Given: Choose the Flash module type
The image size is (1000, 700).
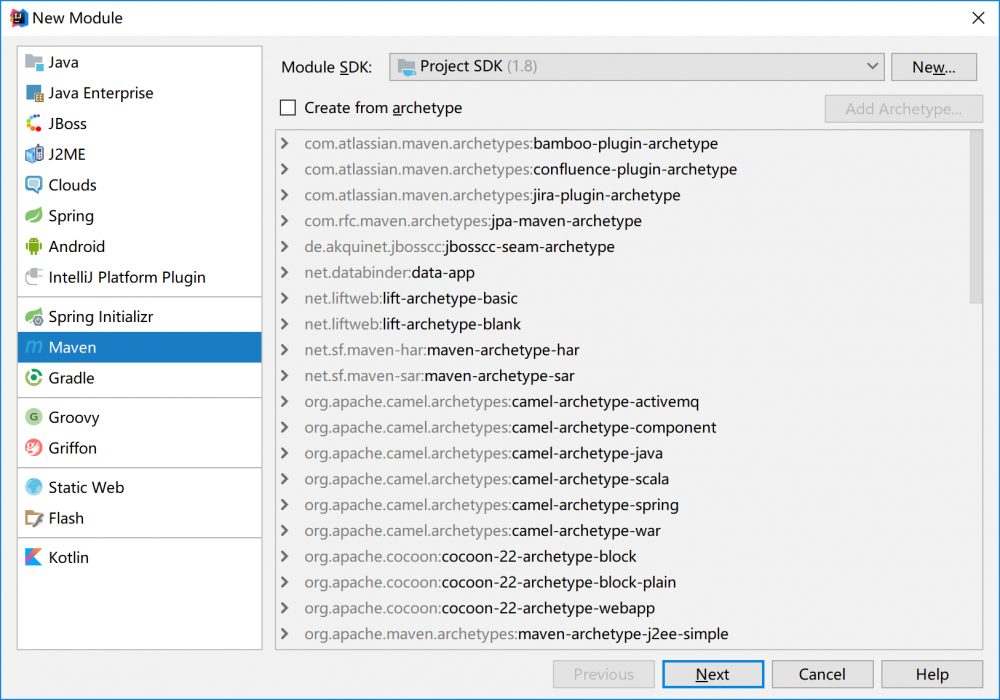Looking at the screenshot, I should click(x=66, y=518).
